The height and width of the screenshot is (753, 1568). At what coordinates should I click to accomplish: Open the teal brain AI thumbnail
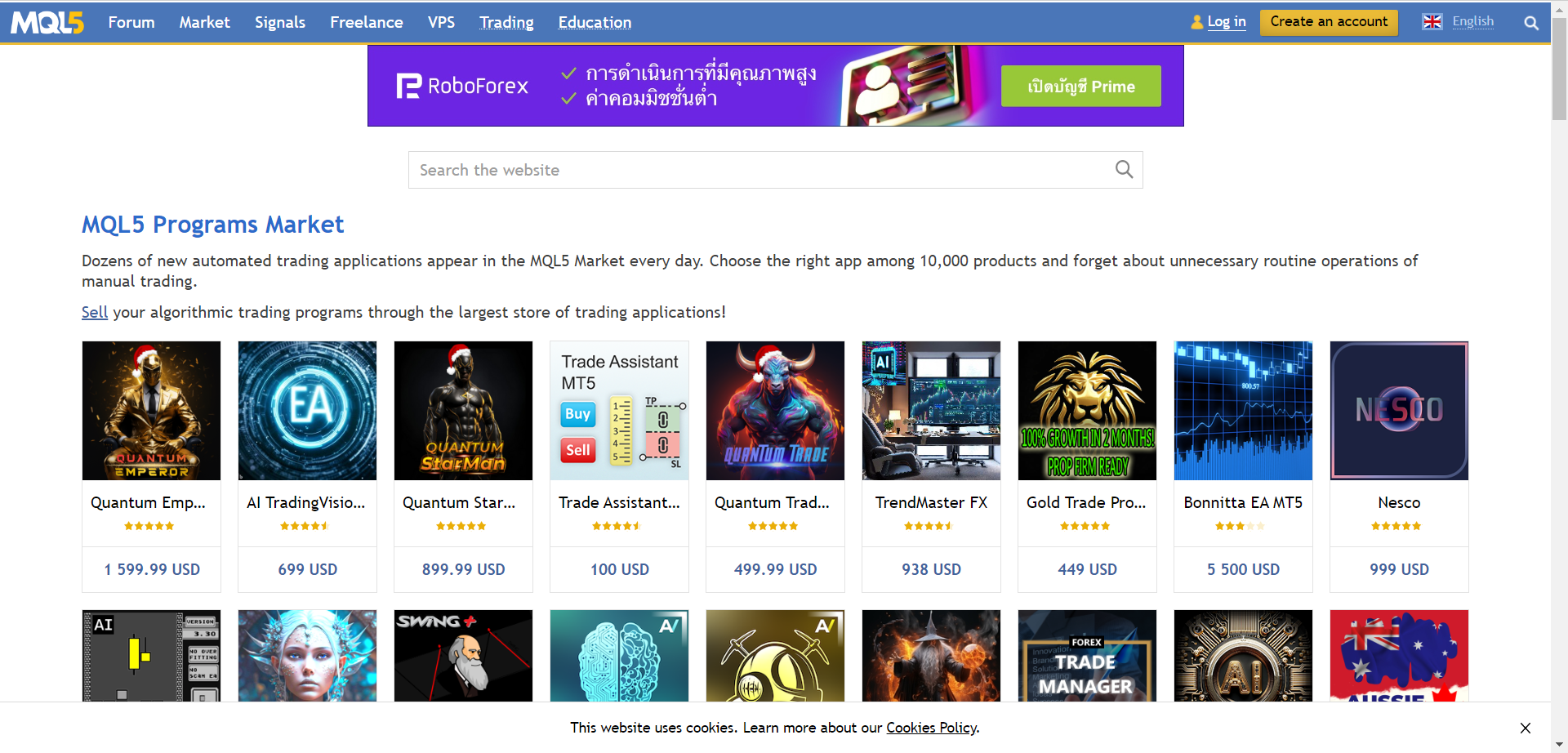tap(620, 656)
